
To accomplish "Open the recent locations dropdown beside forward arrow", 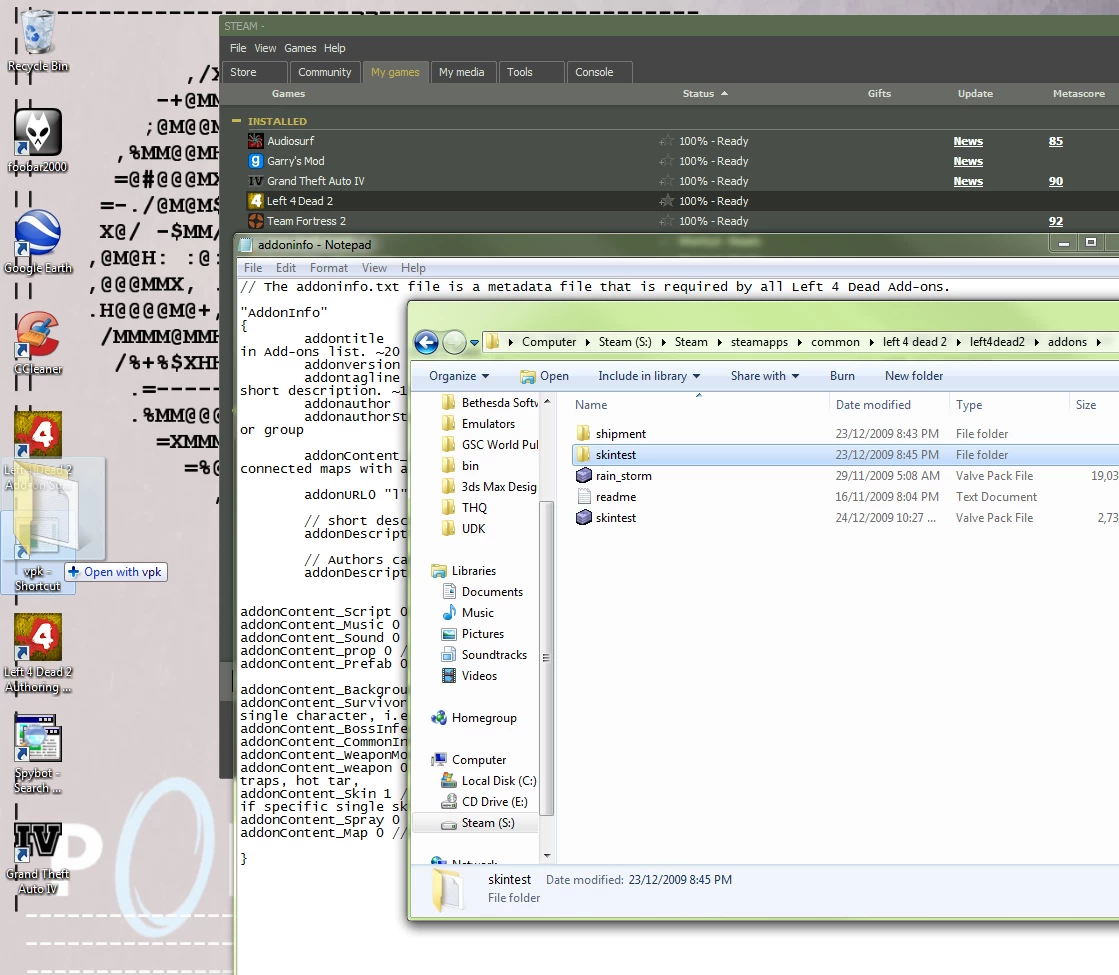I will click(474, 343).
